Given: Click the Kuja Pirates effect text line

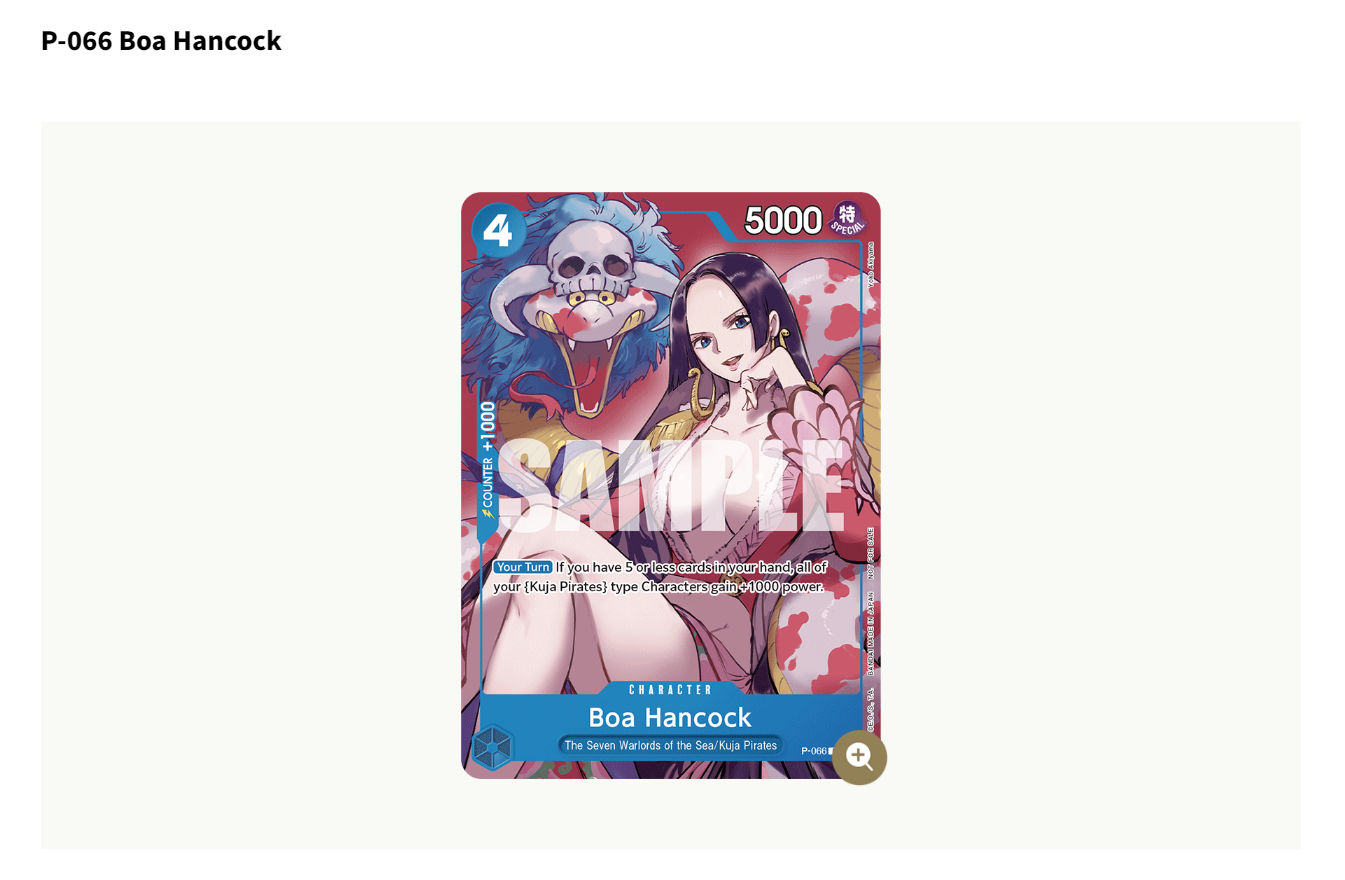Looking at the screenshot, I should 658,587.
